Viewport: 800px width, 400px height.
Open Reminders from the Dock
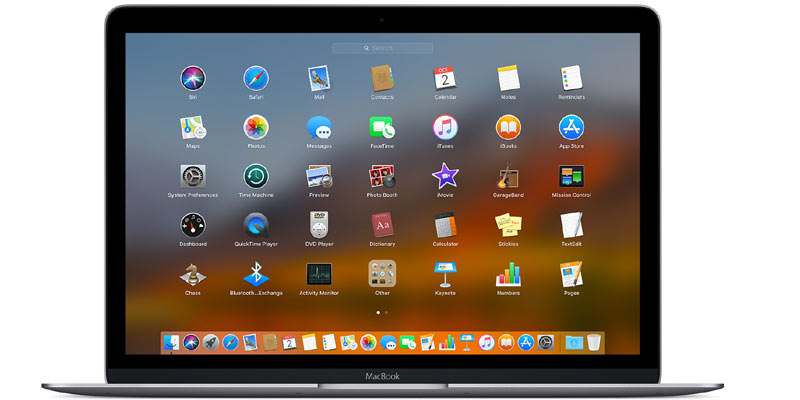(x=329, y=342)
